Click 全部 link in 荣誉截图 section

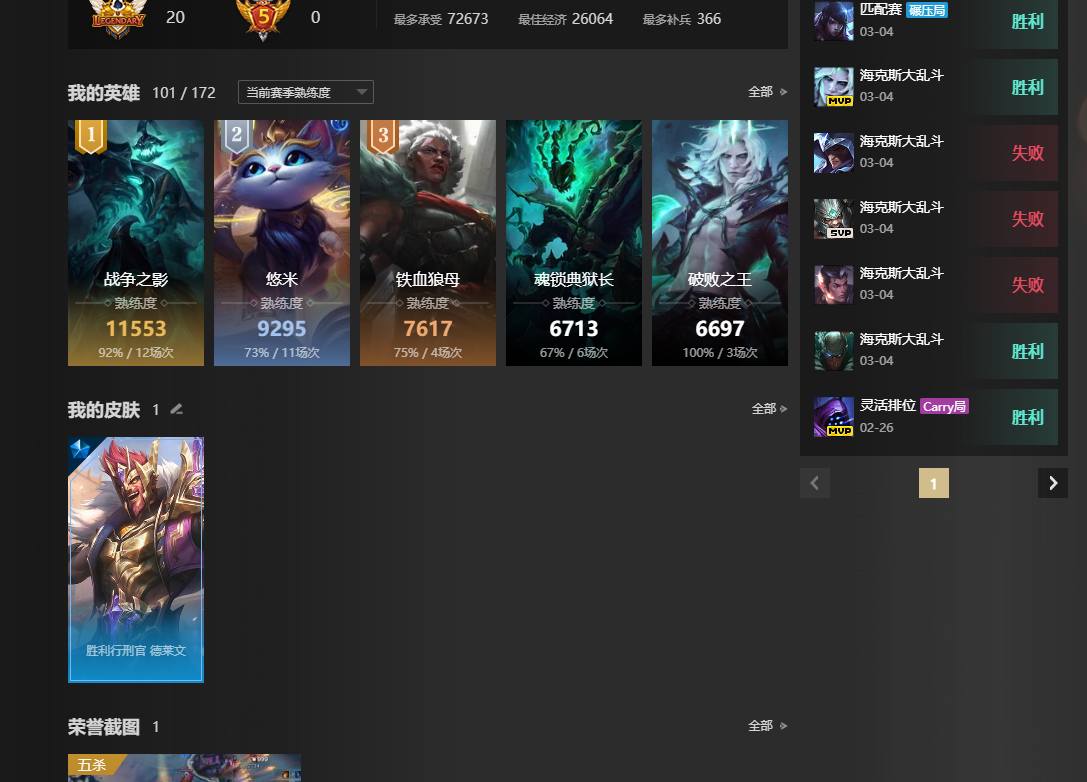(767, 726)
